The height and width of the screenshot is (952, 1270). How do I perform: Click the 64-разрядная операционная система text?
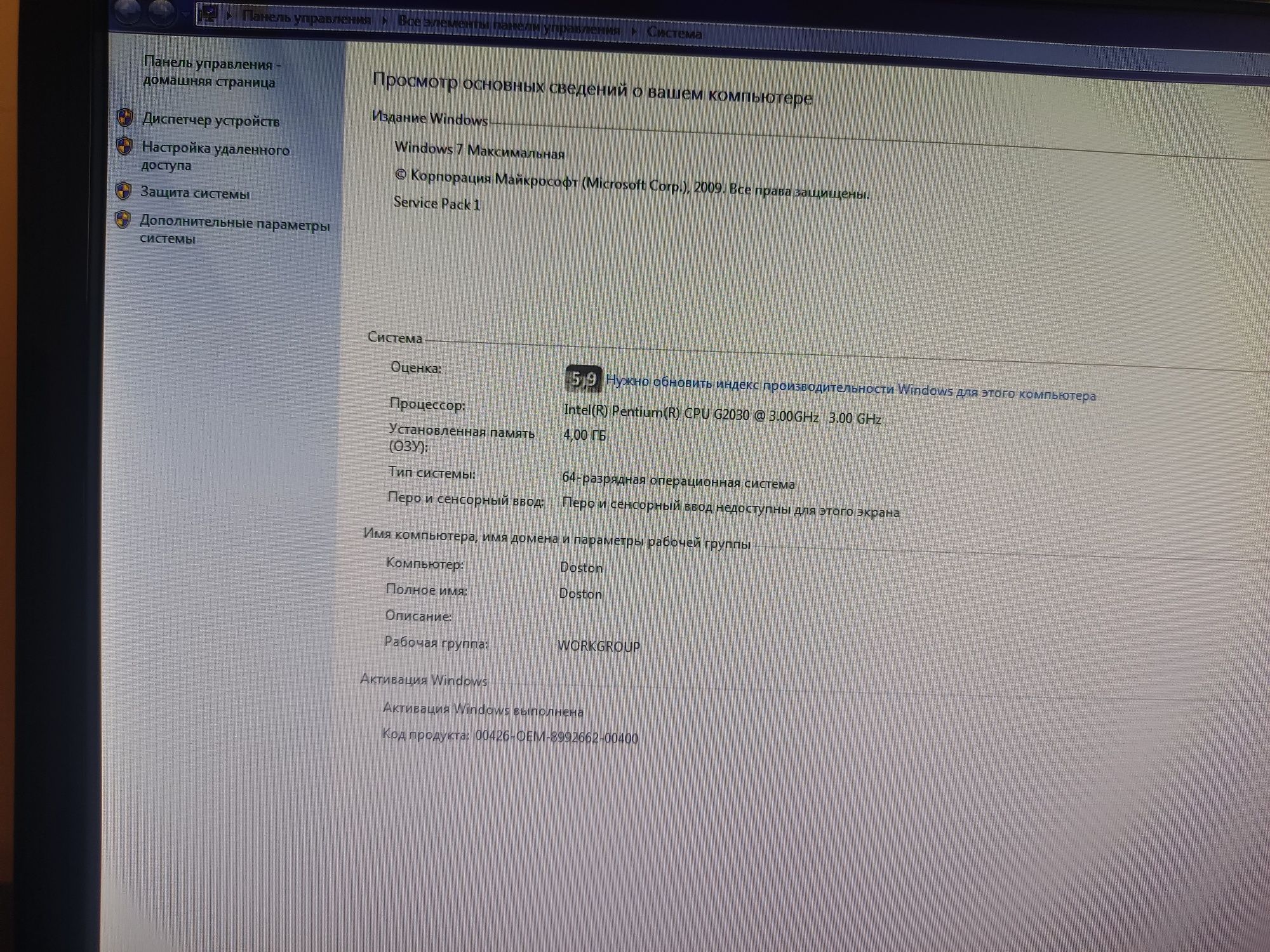pos(678,480)
